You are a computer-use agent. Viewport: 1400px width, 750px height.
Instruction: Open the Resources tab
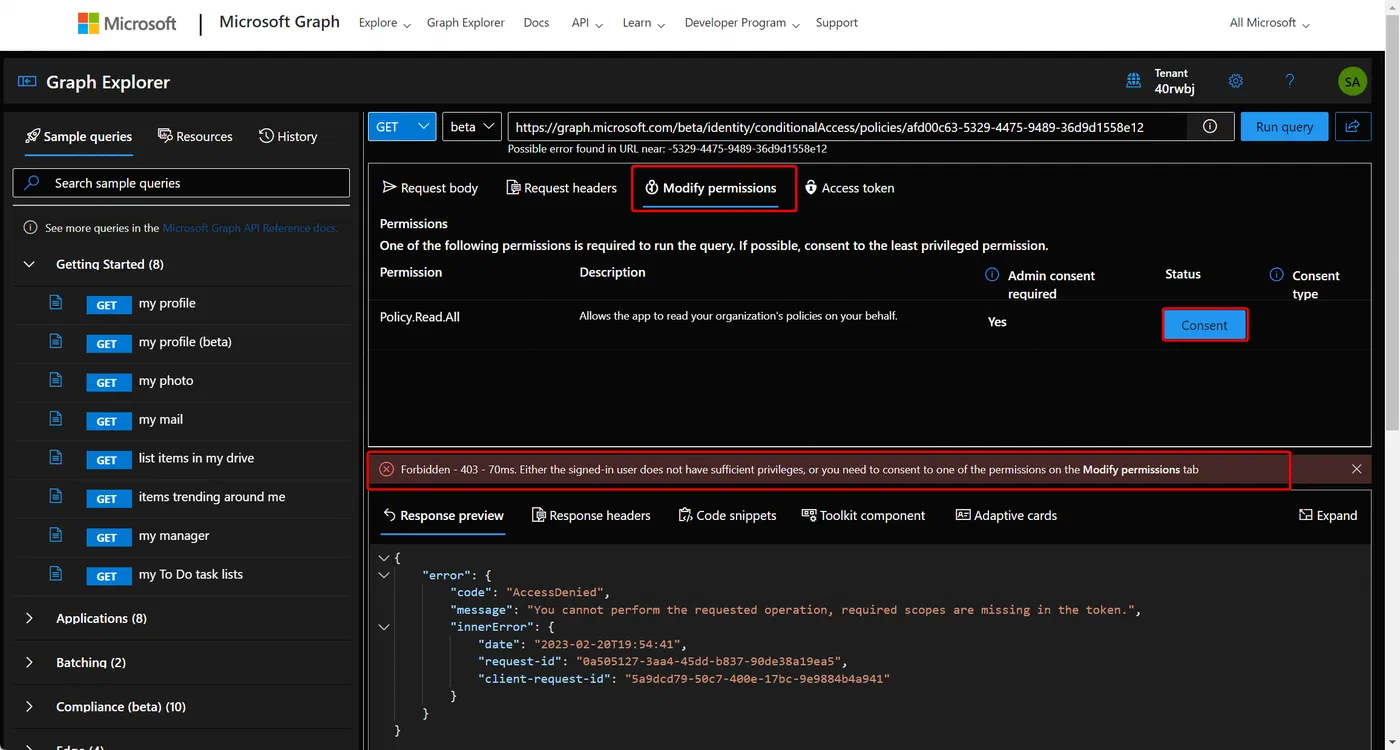pyautogui.click(x=195, y=136)
